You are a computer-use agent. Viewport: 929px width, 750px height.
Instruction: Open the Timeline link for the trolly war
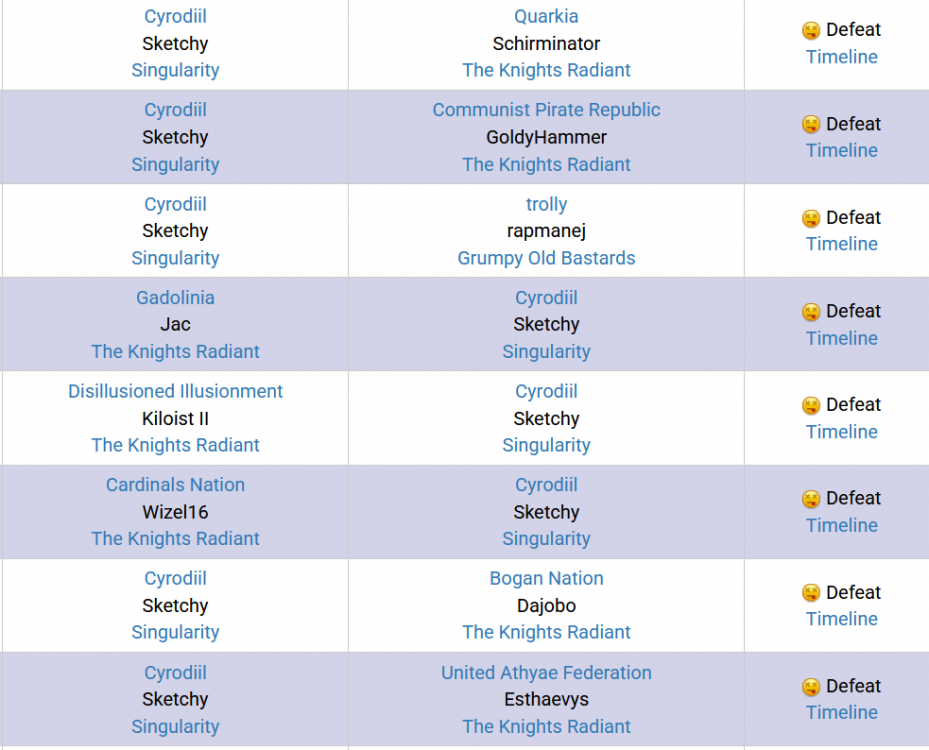coord(841,243)
